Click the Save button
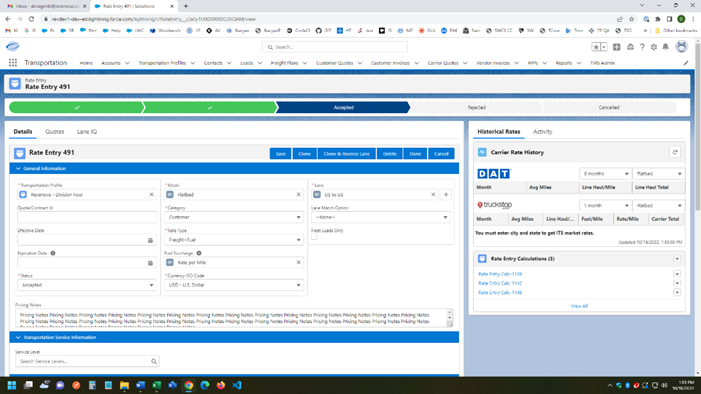The image size is (701, 394). point(280,154)
